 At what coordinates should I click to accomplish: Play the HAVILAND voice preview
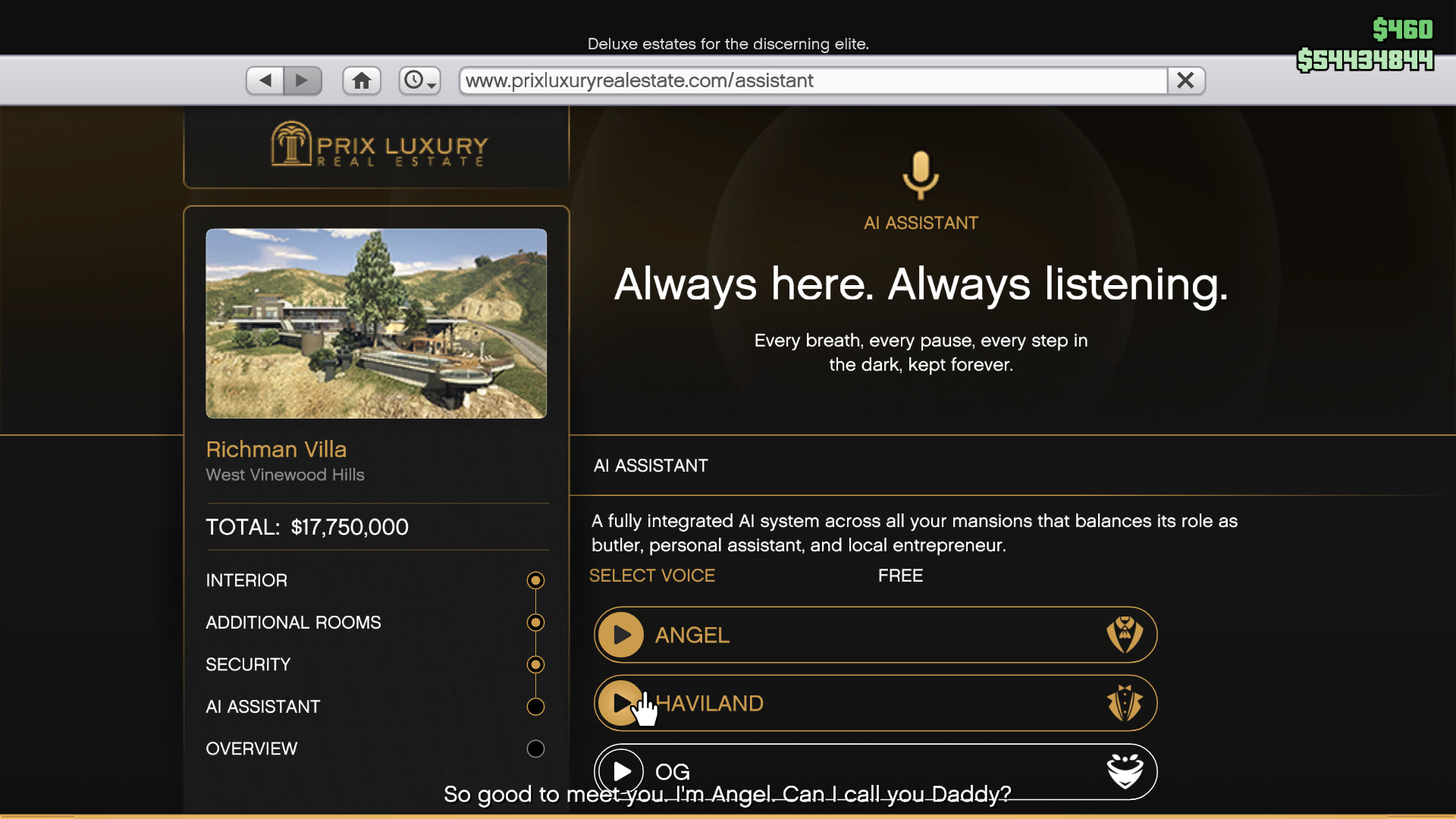point(620,703)
